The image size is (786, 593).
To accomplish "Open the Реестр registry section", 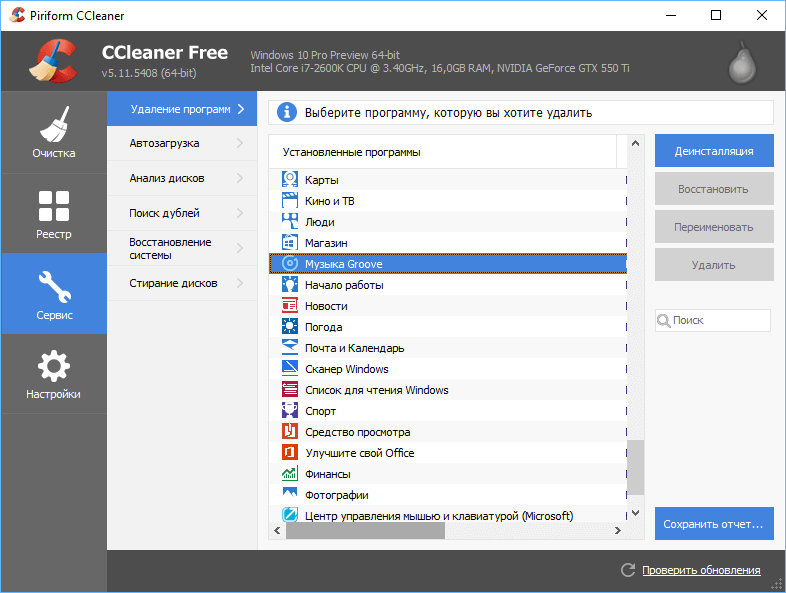I will [x=54, y=214].
